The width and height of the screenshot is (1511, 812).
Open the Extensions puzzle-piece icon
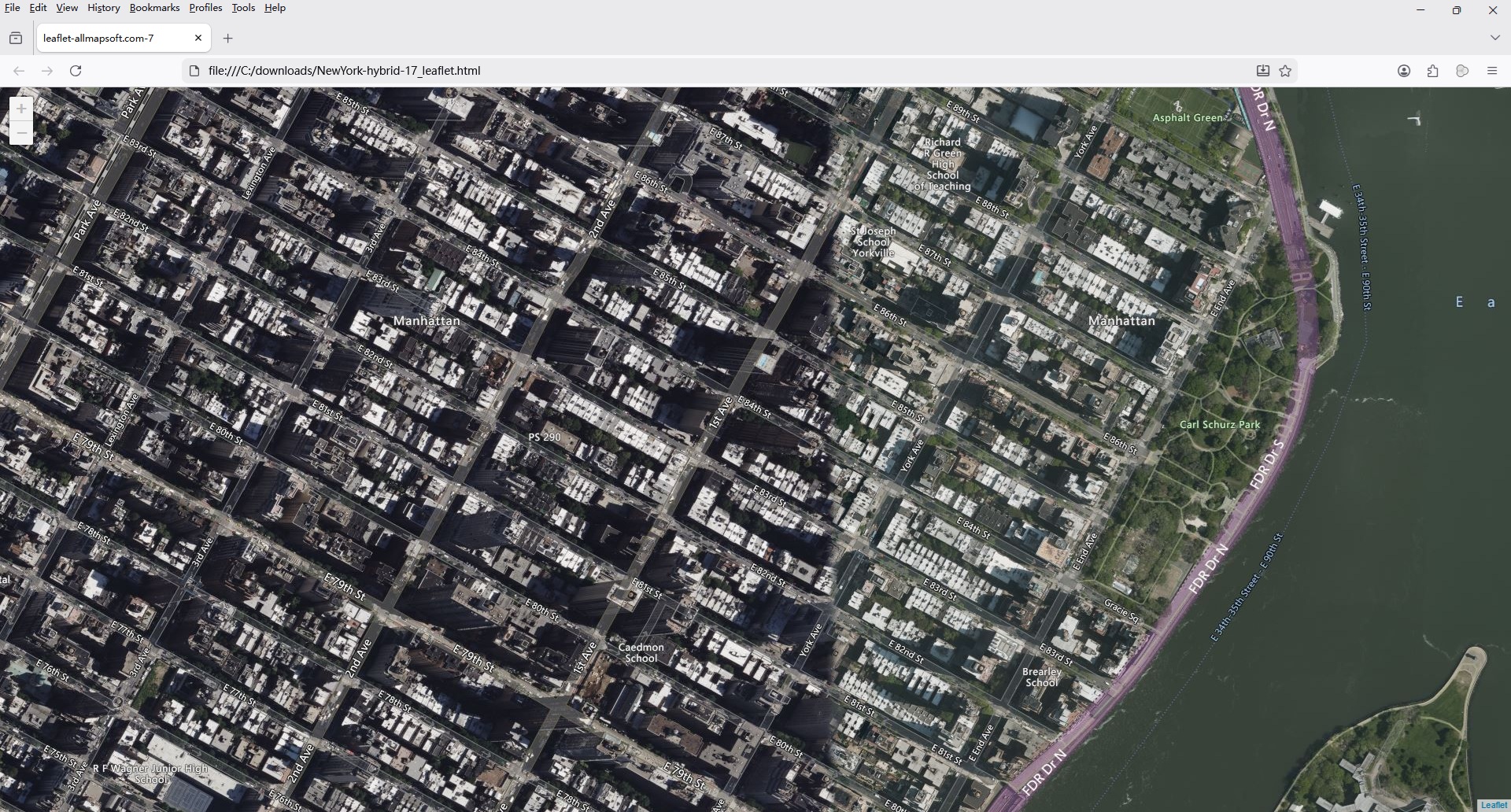click(1432, 71)
